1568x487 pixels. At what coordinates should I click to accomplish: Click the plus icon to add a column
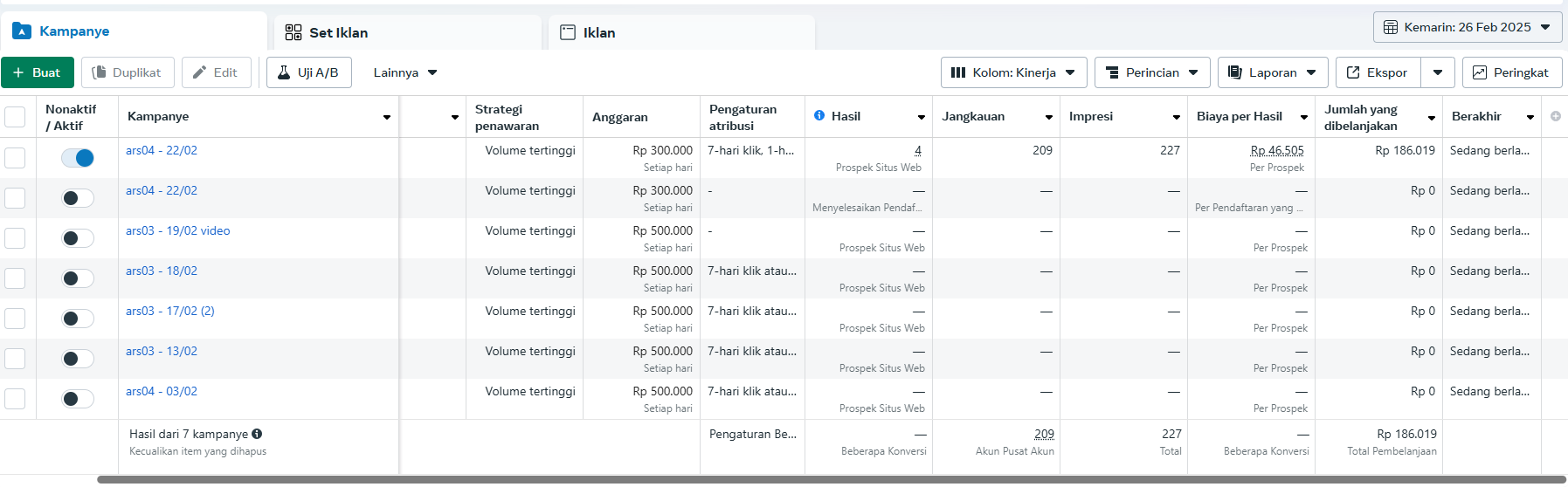tap(1556, 116)
